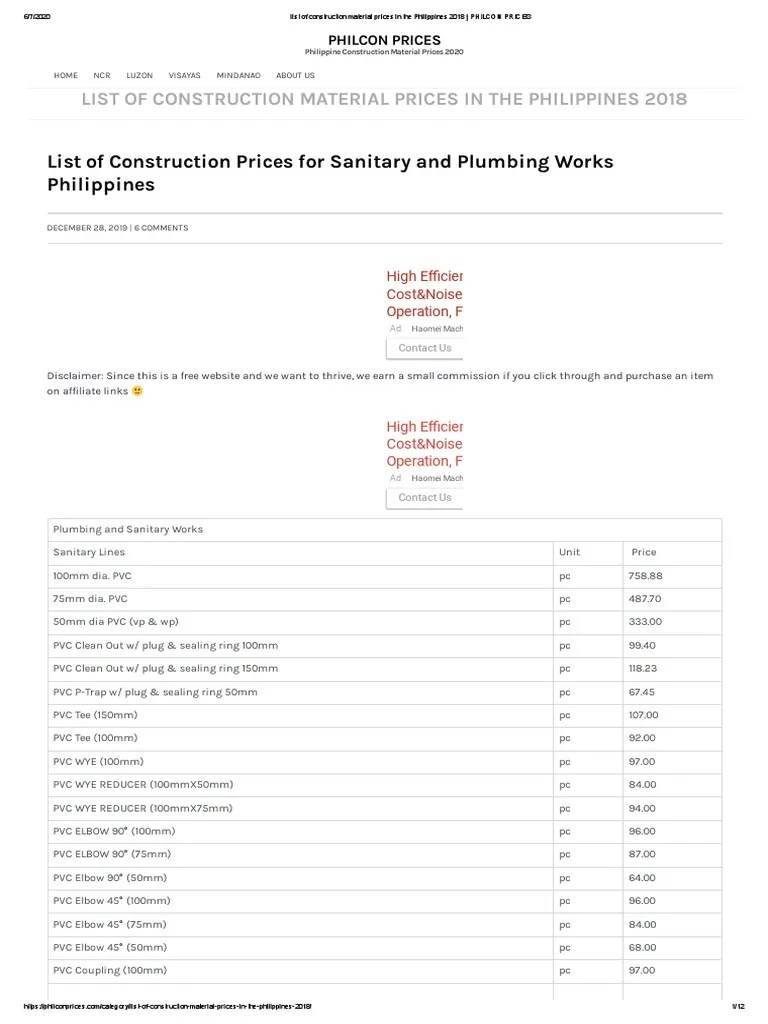Click the second High Efficiency advertisement headline
Image resolution: width=768 pixels, height=1024 pixels.
pyautogui.click(x=424, y=443)
